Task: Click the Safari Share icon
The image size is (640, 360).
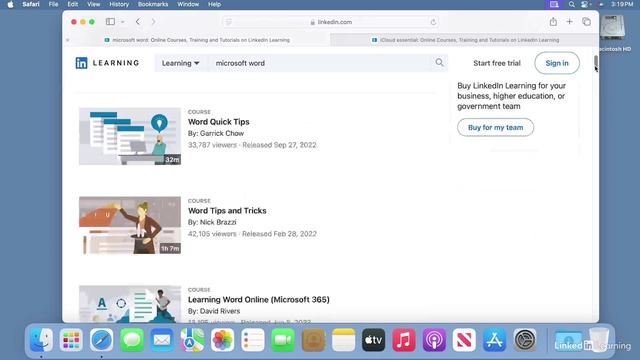Action: pyautogui.click(x=553, y=22)
